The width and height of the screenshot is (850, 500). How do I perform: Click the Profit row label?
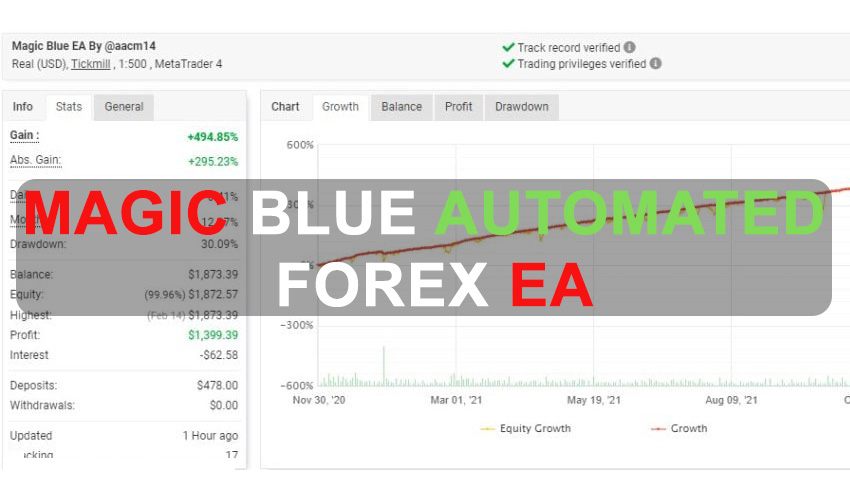tap(25, 335)
